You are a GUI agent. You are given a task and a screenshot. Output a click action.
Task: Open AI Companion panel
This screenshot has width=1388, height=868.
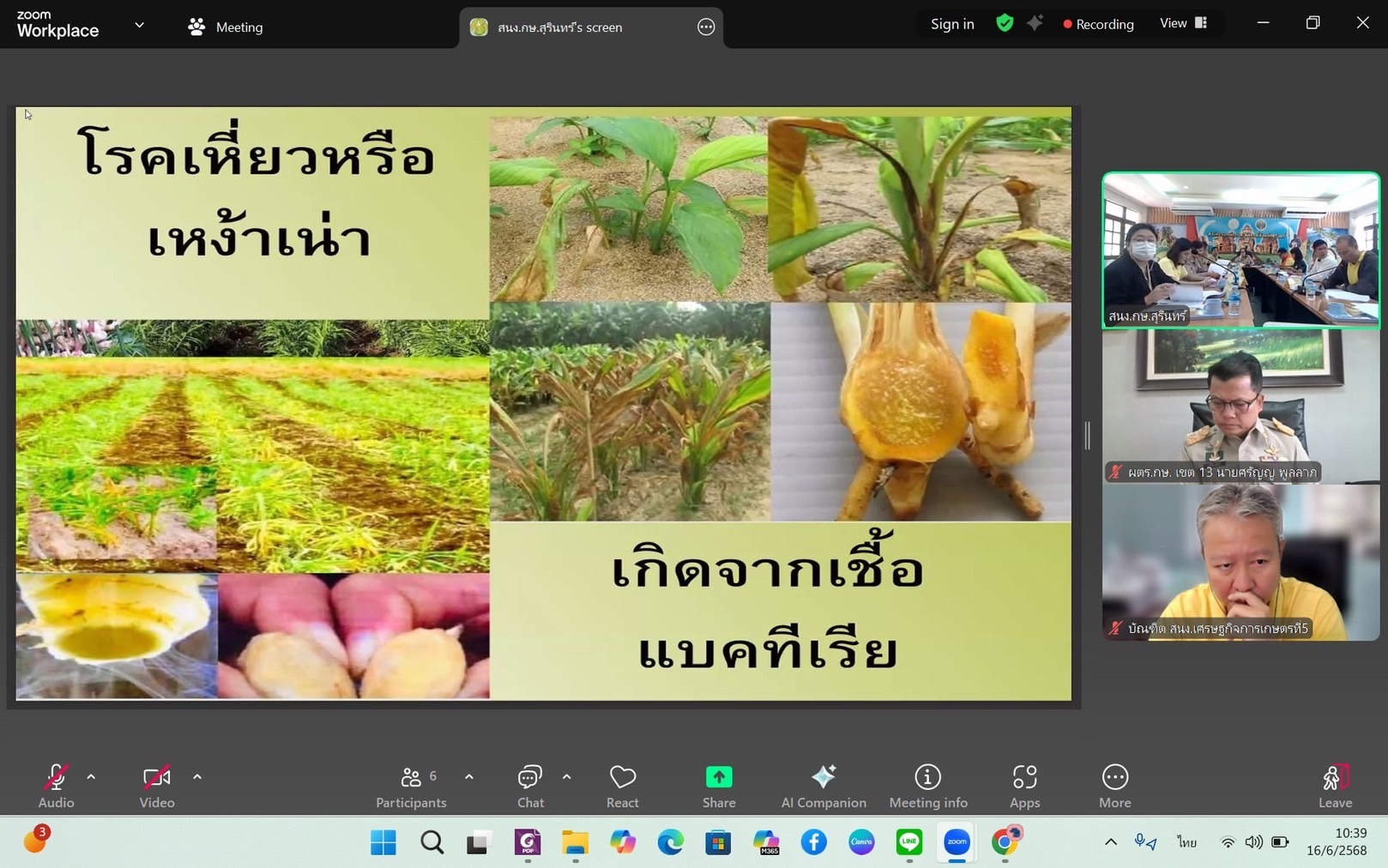click(x=823, y=786)
